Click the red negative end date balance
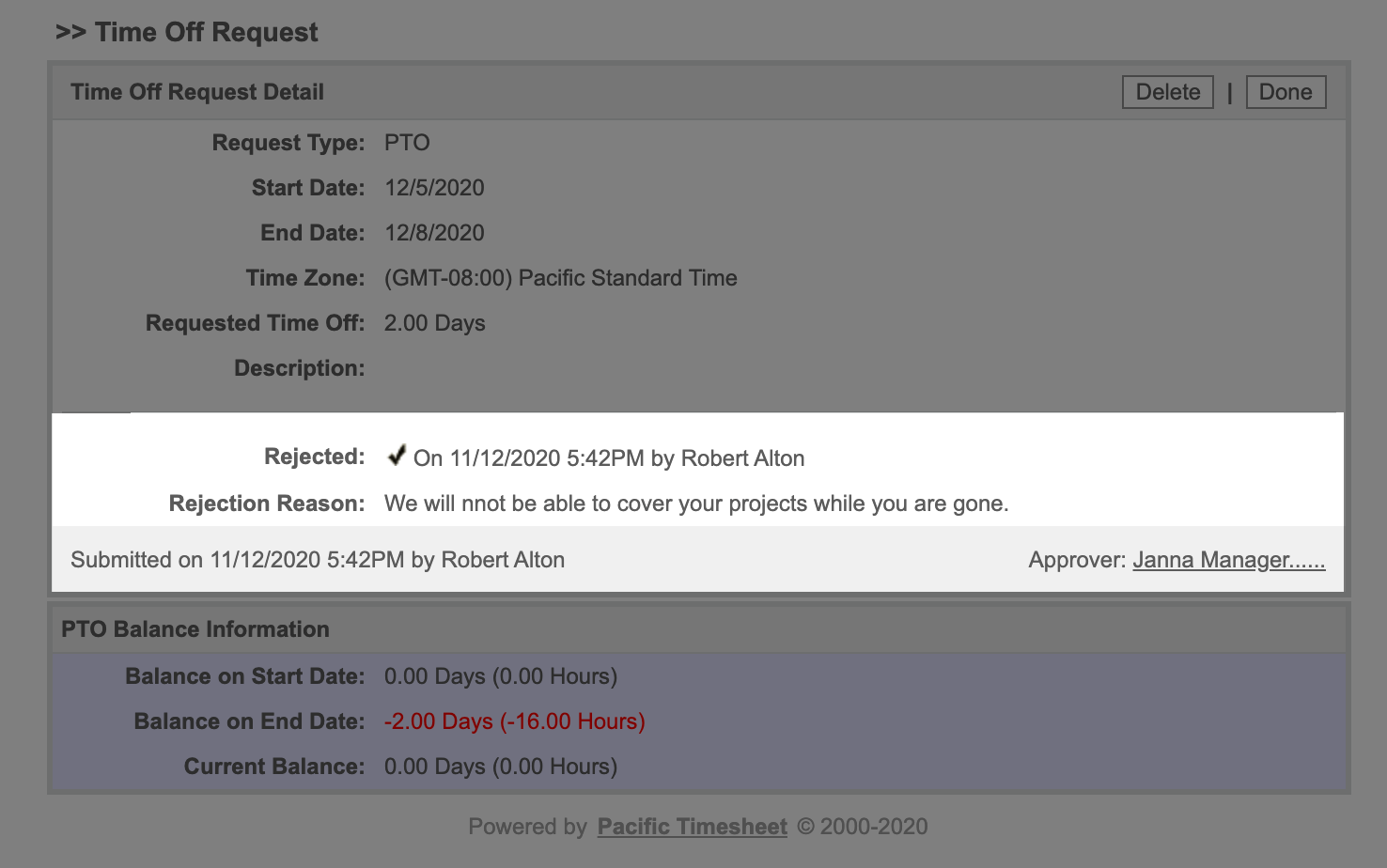 coord(514,721)
